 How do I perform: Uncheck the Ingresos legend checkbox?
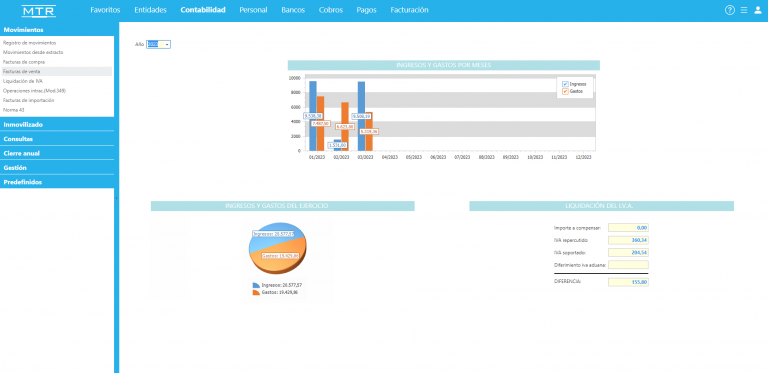click(565, 84)
